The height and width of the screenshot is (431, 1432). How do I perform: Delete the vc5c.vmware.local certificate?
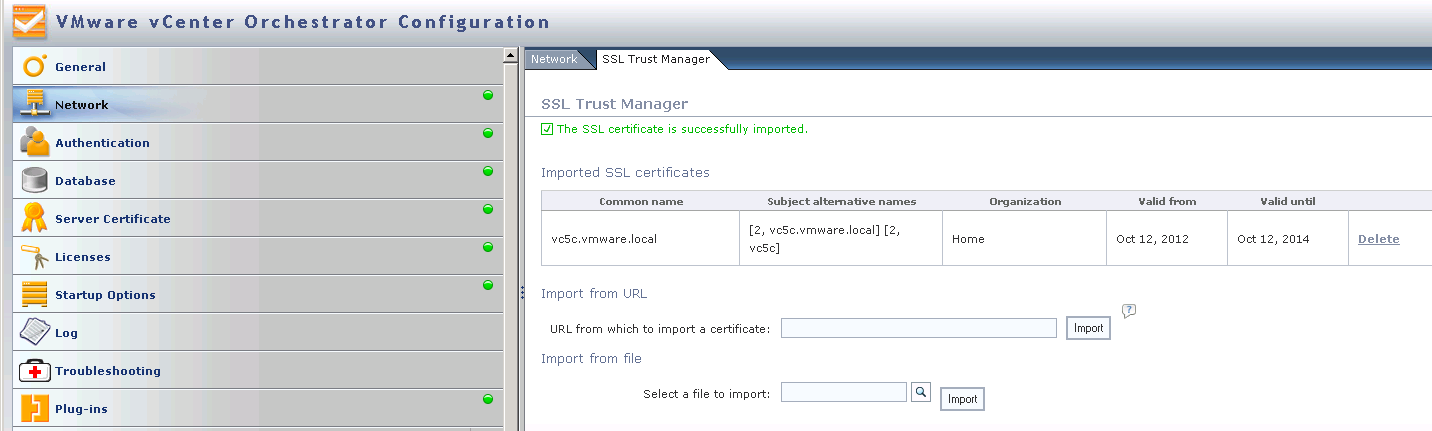pos(1378,239)
